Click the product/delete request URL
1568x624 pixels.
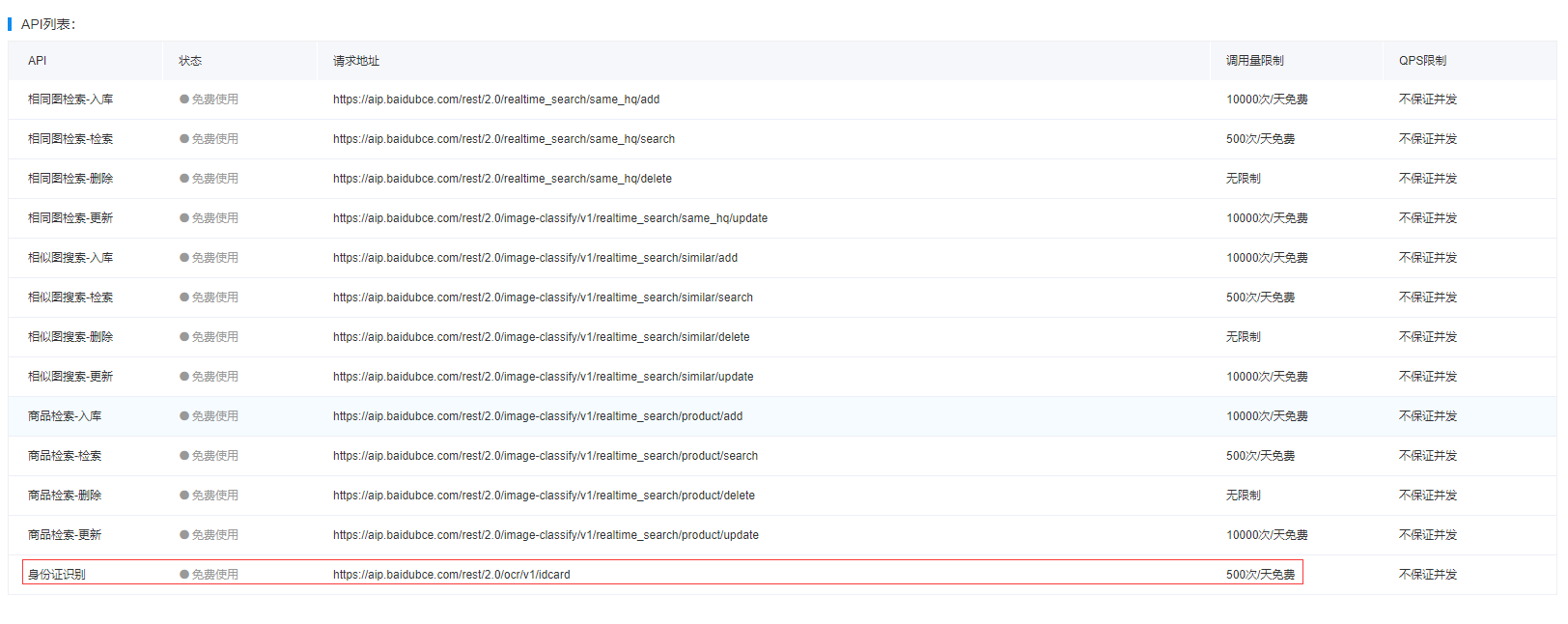tap(544, 496)
